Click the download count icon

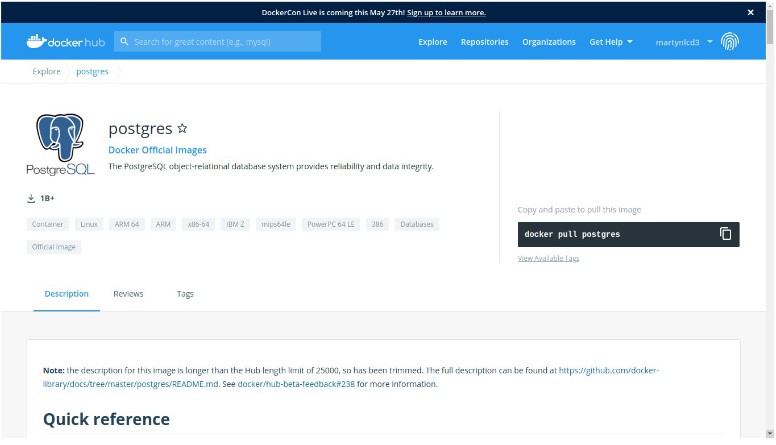click(31, 198)
